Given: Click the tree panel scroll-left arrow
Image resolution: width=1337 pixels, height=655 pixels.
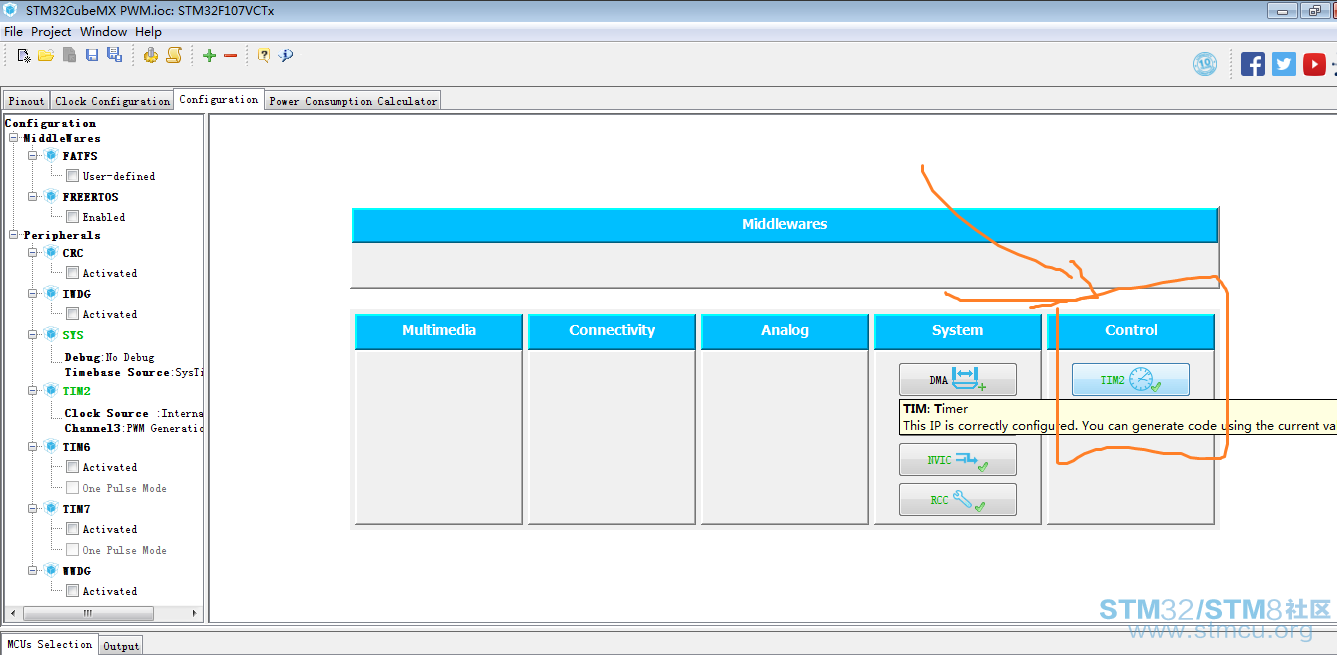Looking at the screenshot, I should (13, 613).
